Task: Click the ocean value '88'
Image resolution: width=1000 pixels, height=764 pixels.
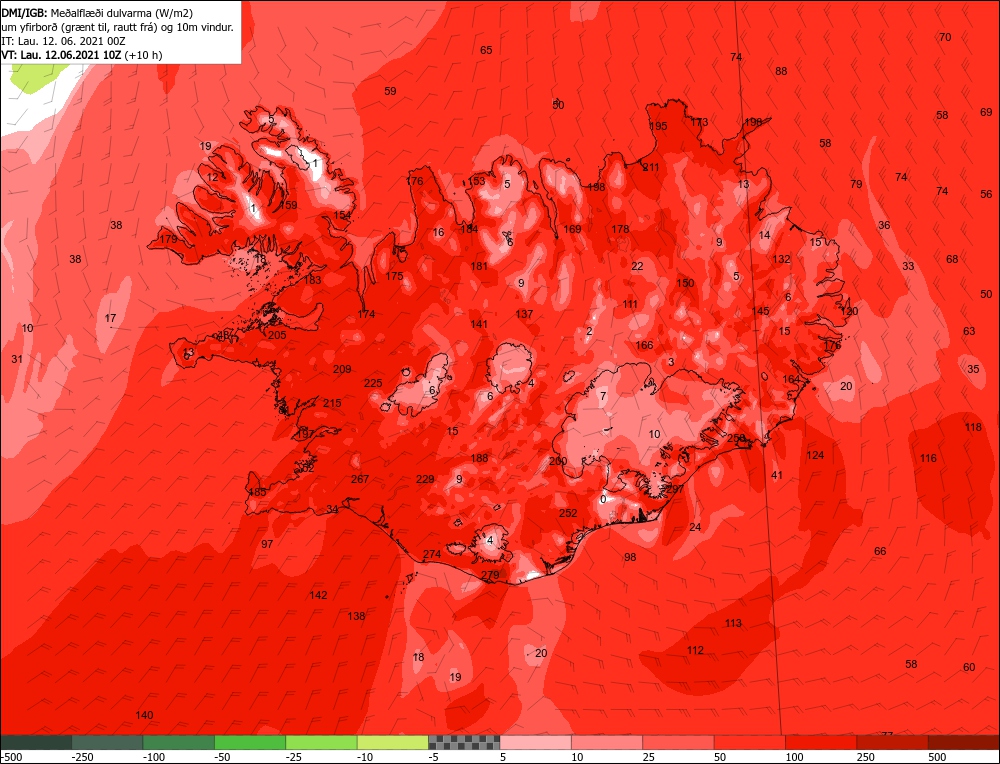Action: click(781, 71)
